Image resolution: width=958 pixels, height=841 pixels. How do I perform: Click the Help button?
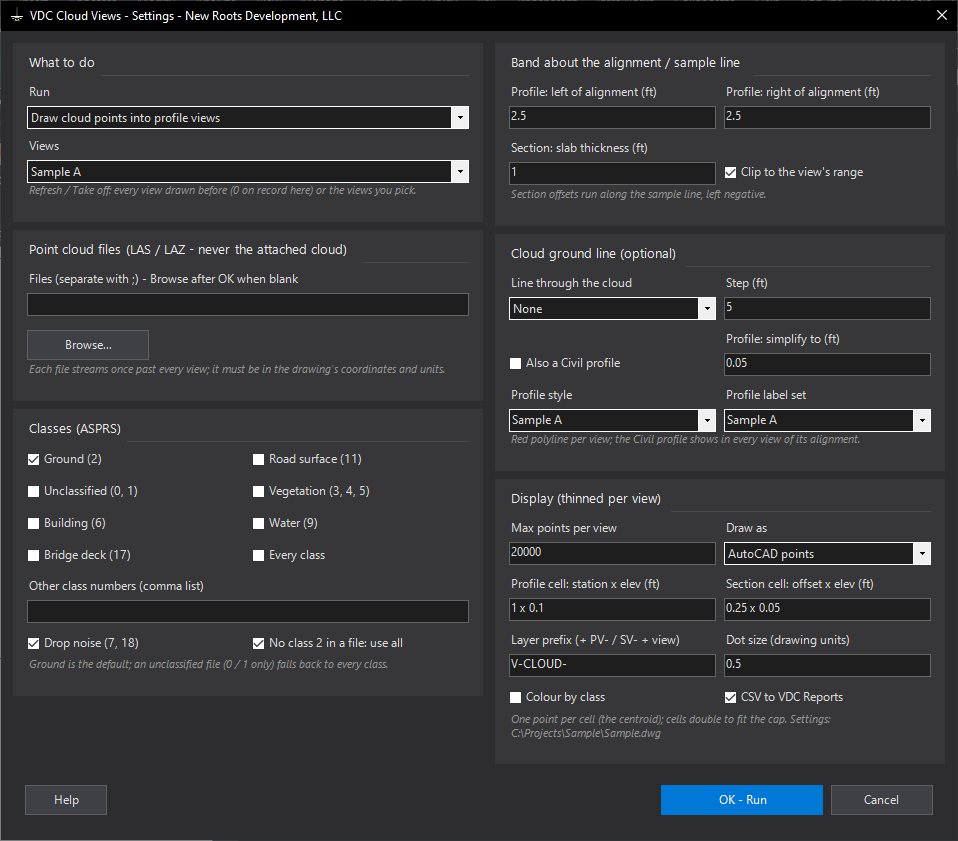coord(66,800)
